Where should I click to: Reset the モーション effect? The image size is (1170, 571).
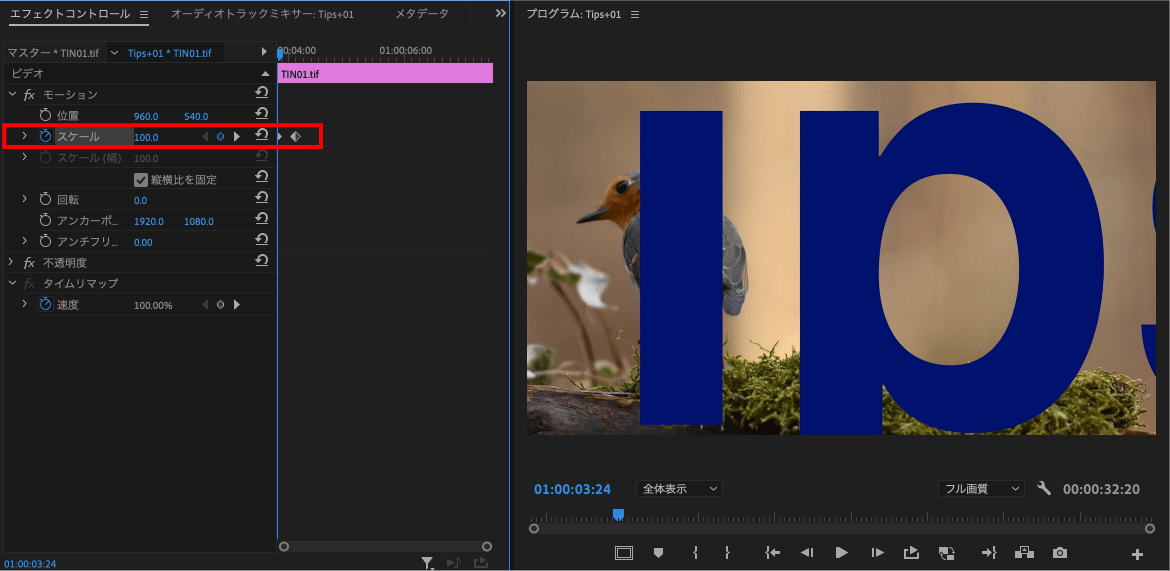(x=262, y=94)
